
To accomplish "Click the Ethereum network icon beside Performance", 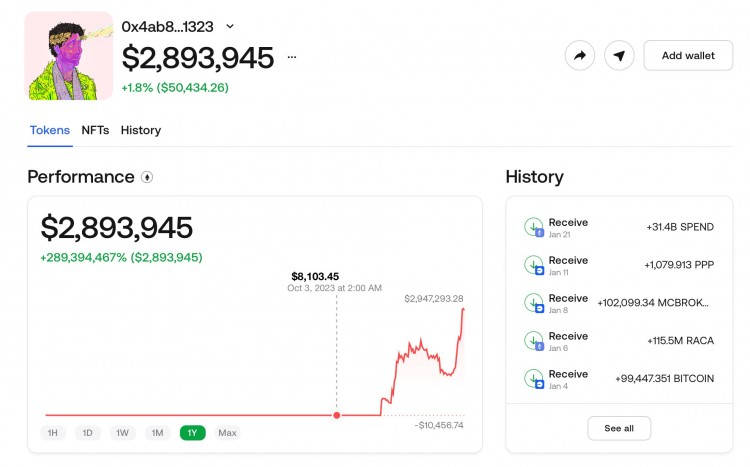I will (x=147, y=178).
